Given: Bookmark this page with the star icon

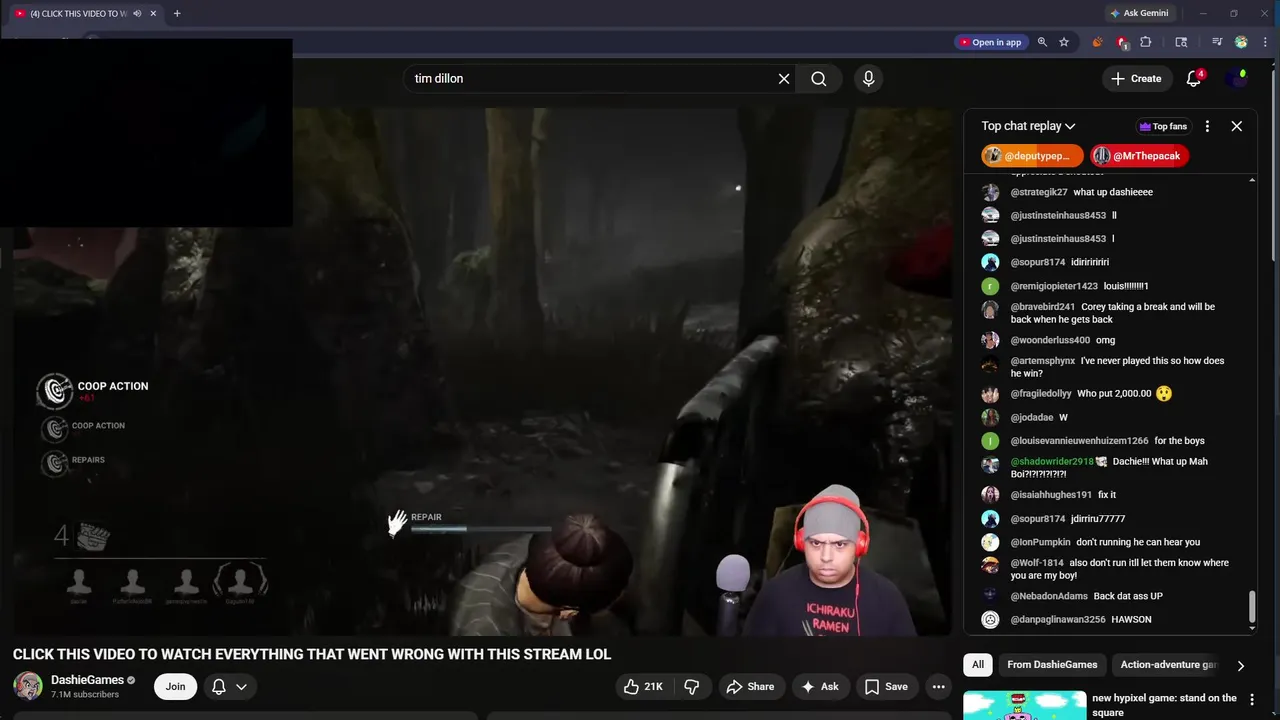Looking at the screenshot, I should tap(1064, 42).
